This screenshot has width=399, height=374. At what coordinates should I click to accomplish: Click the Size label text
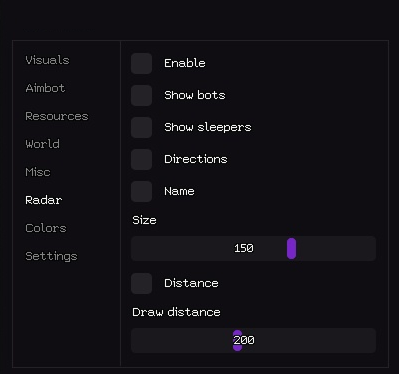pos(144,220)
